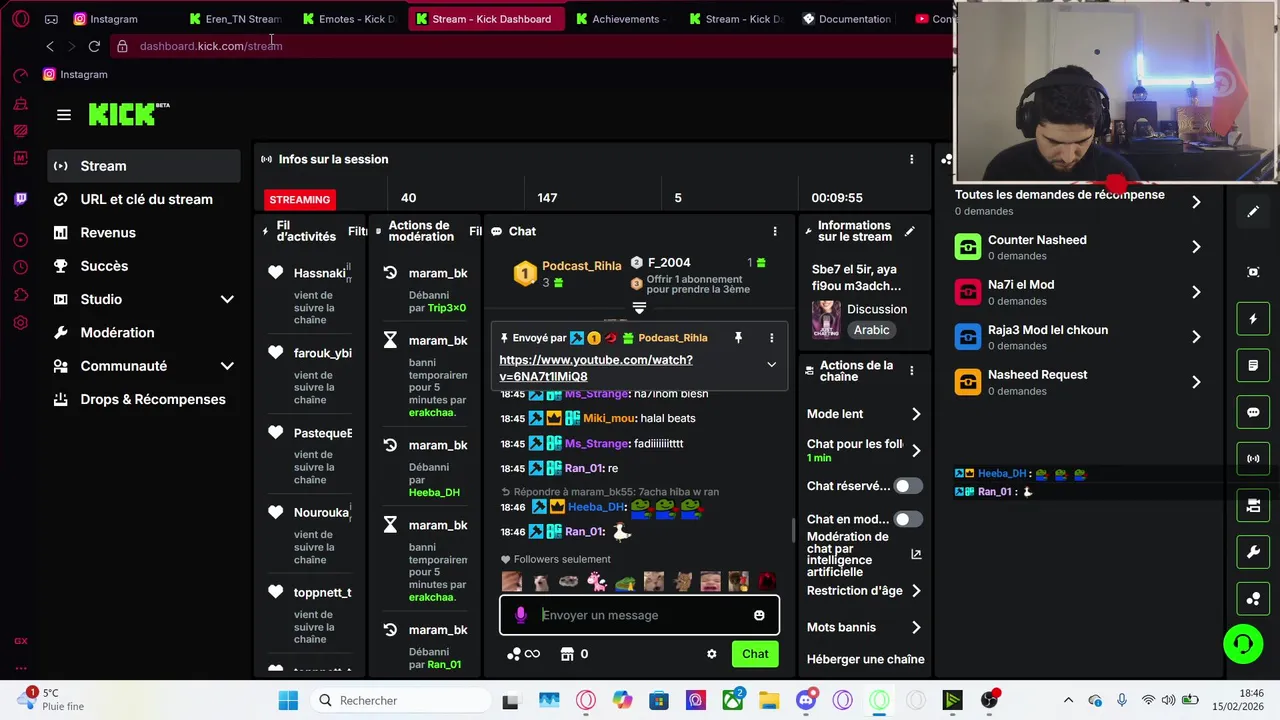Open chat settings gear icon
Viewport: 1280px width, 720px height.
[x=711, y=654]
